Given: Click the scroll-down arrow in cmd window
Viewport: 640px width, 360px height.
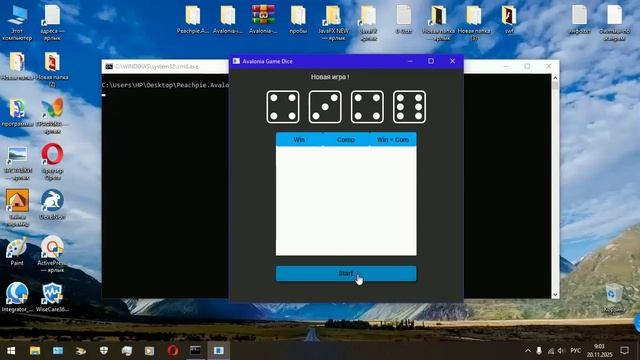Looking at the screenshot, I should (x=555, y=294).
